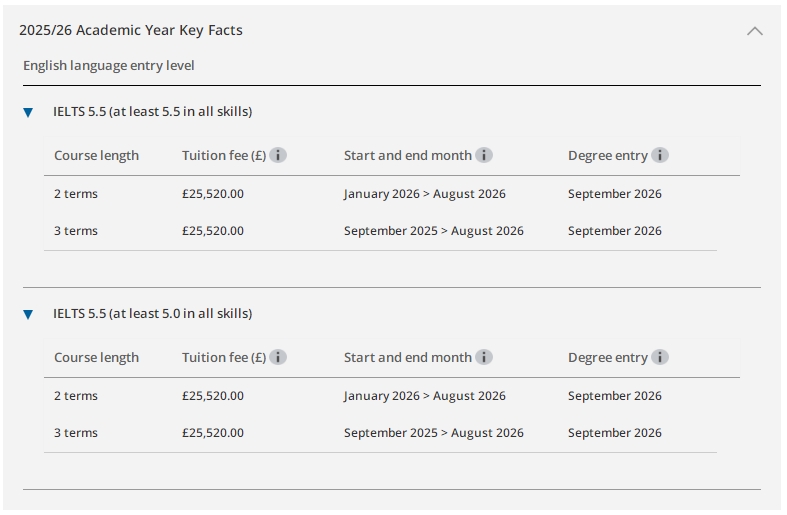Click Degree entry info icon, 5.0-in-all-skills section
The height and width of the screenshot is (515, 787).
pyautogui.click(x=660, y=357)
